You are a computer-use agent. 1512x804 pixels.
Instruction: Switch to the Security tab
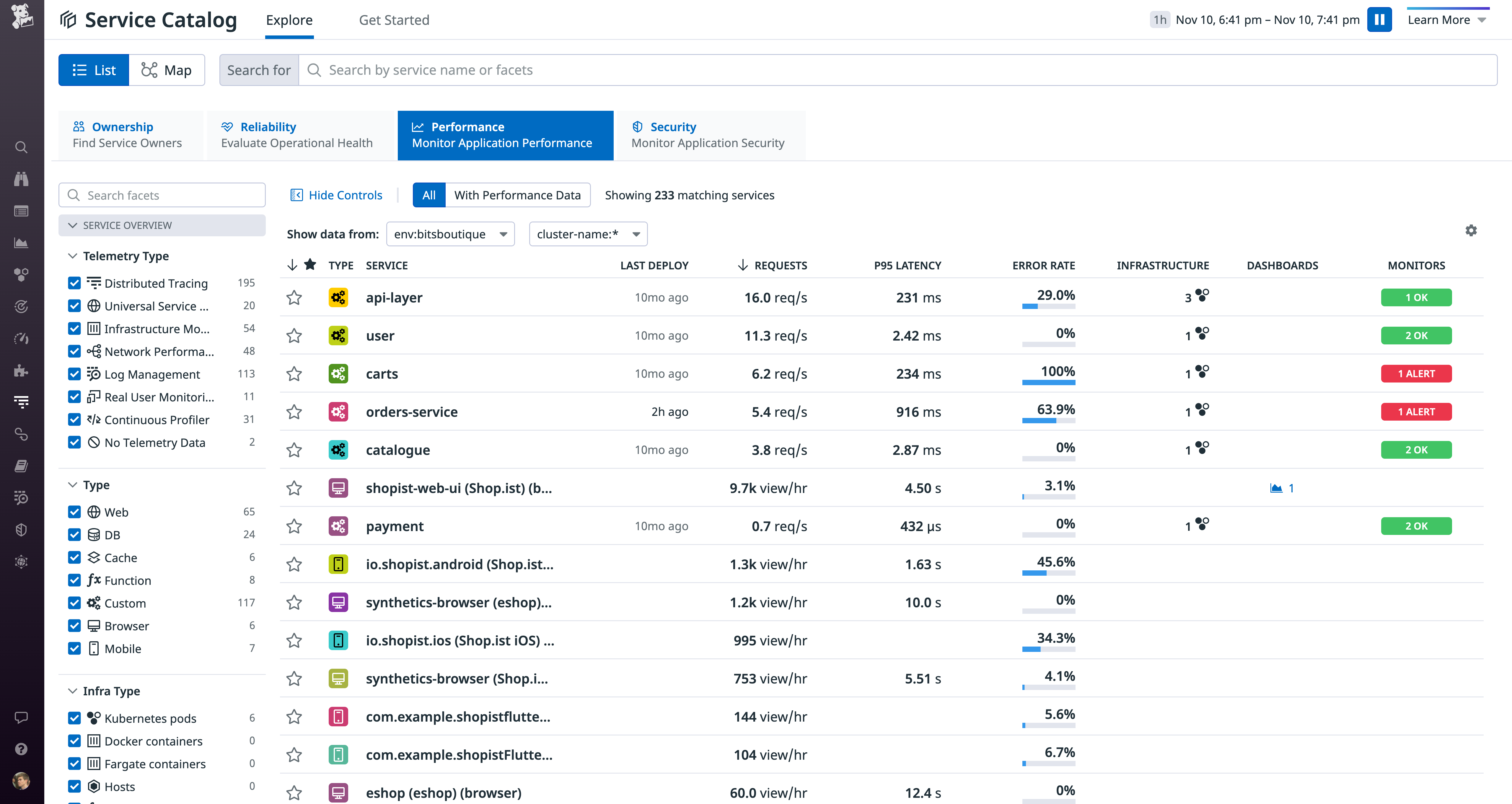708,135
